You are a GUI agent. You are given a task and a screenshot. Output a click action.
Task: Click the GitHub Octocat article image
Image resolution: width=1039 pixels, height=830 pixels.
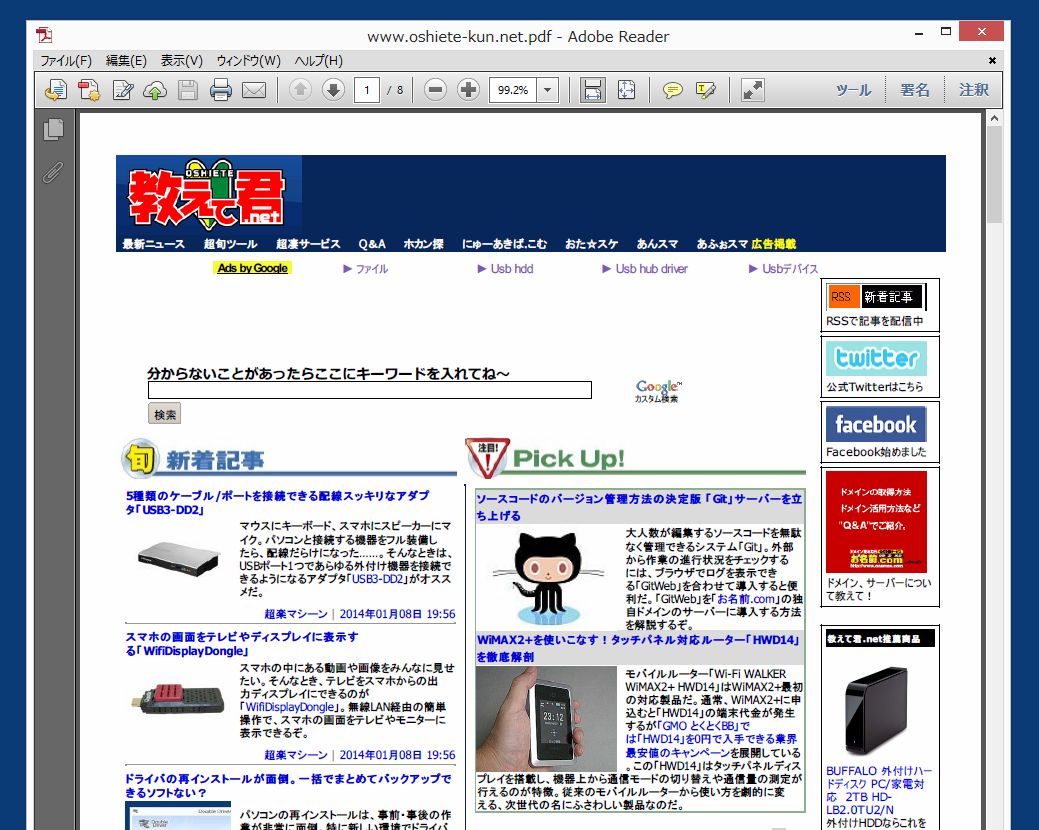pyautogui.click(x=547, y=576)
